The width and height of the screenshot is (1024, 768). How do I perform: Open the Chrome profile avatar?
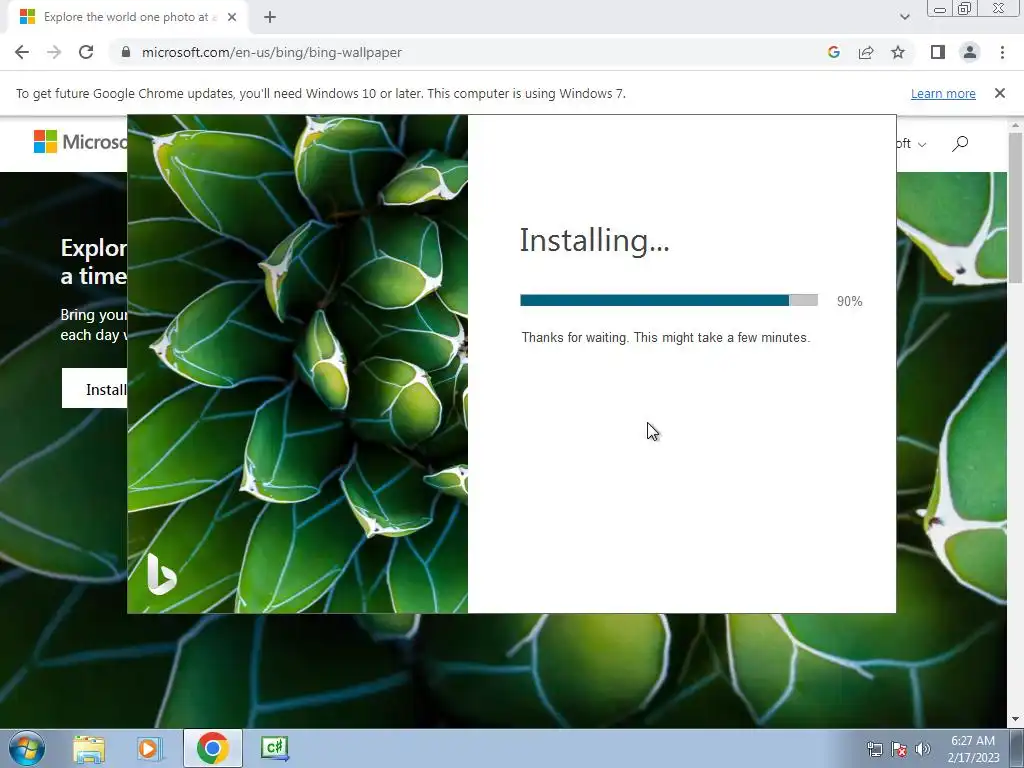(970, 52)
